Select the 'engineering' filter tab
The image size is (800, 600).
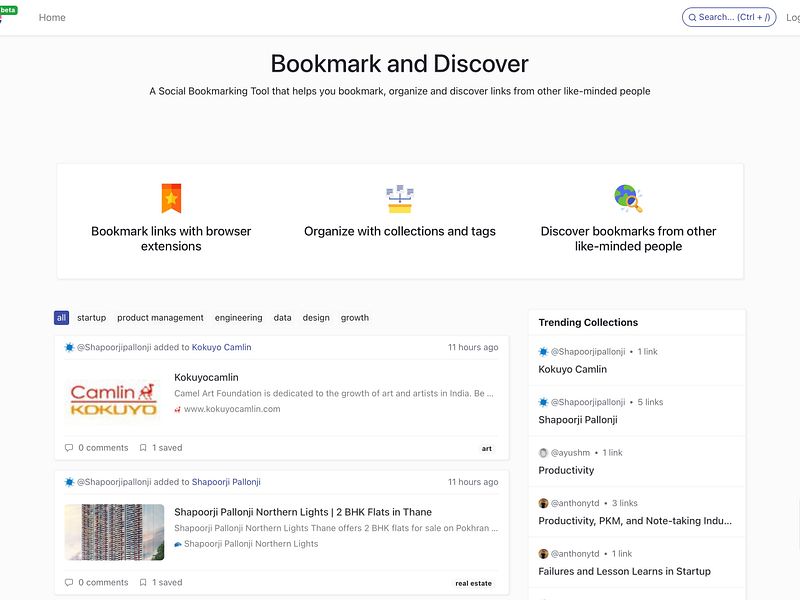pyautogui.click(x=238, y=318)
